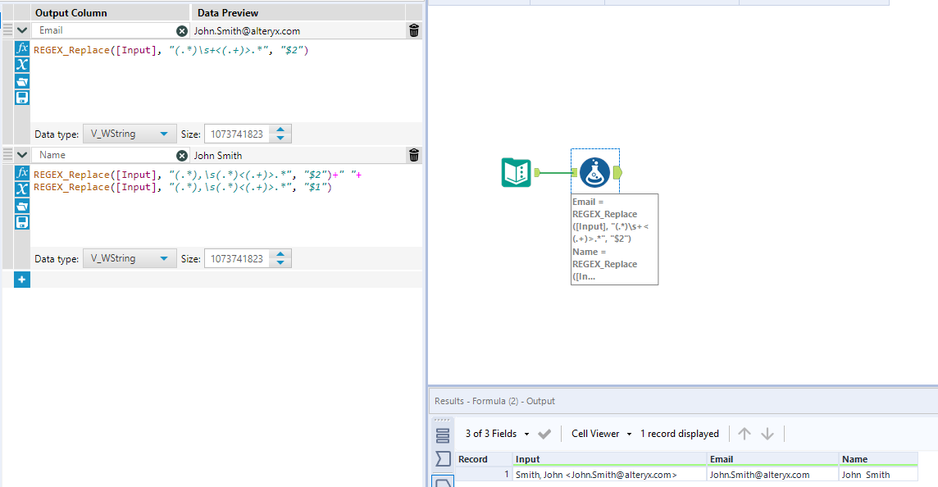Collapse the Email expression section
Screen dimensions: 938x487
pos(22,30)
